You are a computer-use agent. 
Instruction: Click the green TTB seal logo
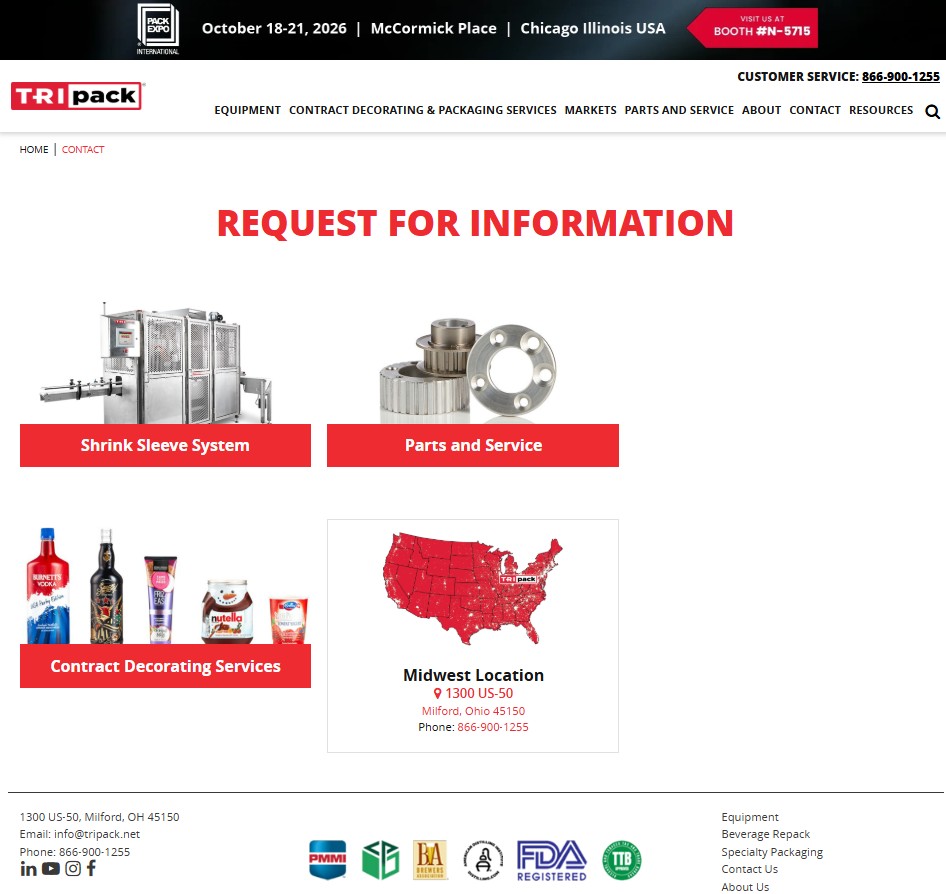pyautogui.click(x=622, y=860)
